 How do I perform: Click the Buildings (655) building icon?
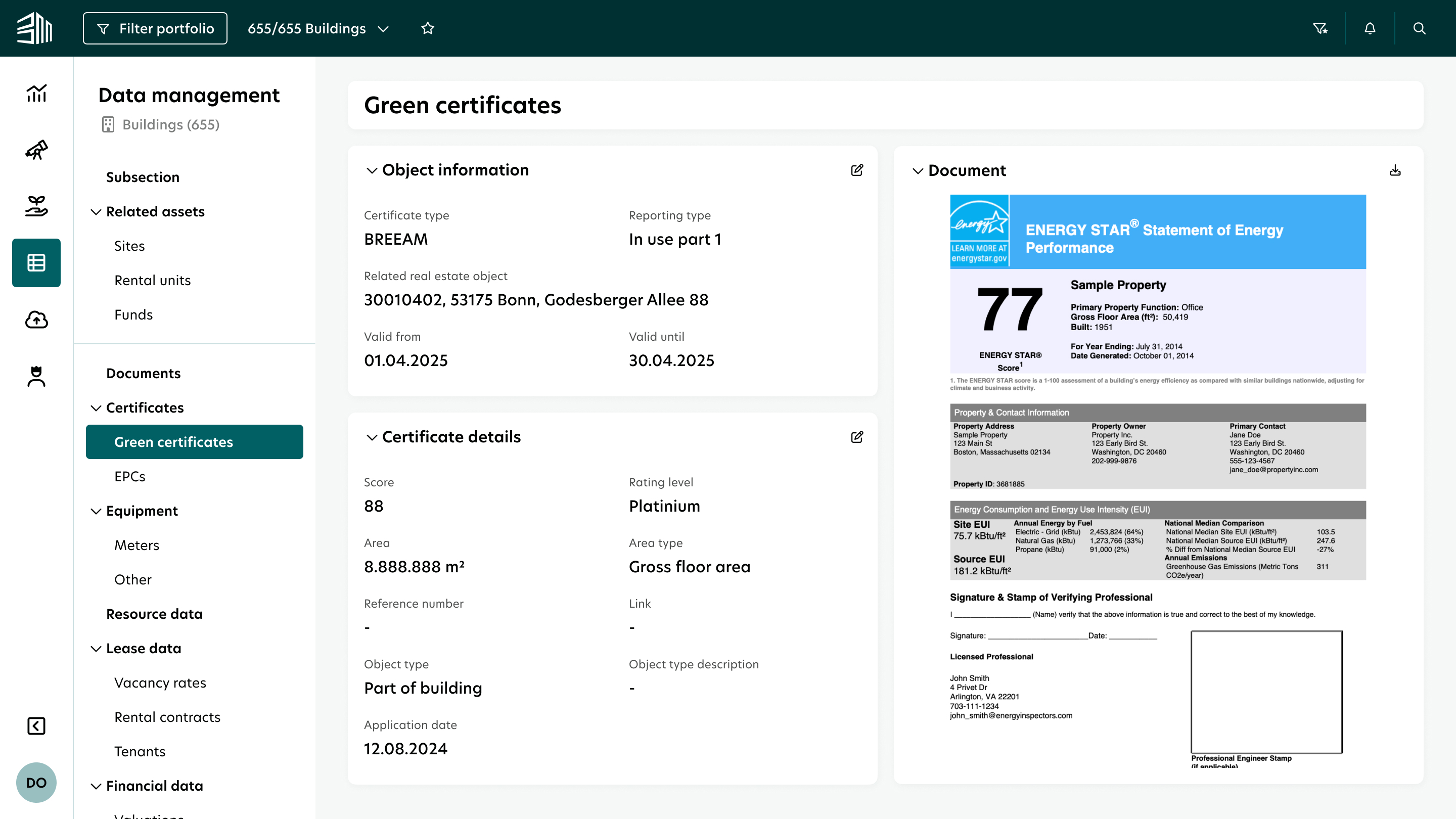(x=108, y=124)
